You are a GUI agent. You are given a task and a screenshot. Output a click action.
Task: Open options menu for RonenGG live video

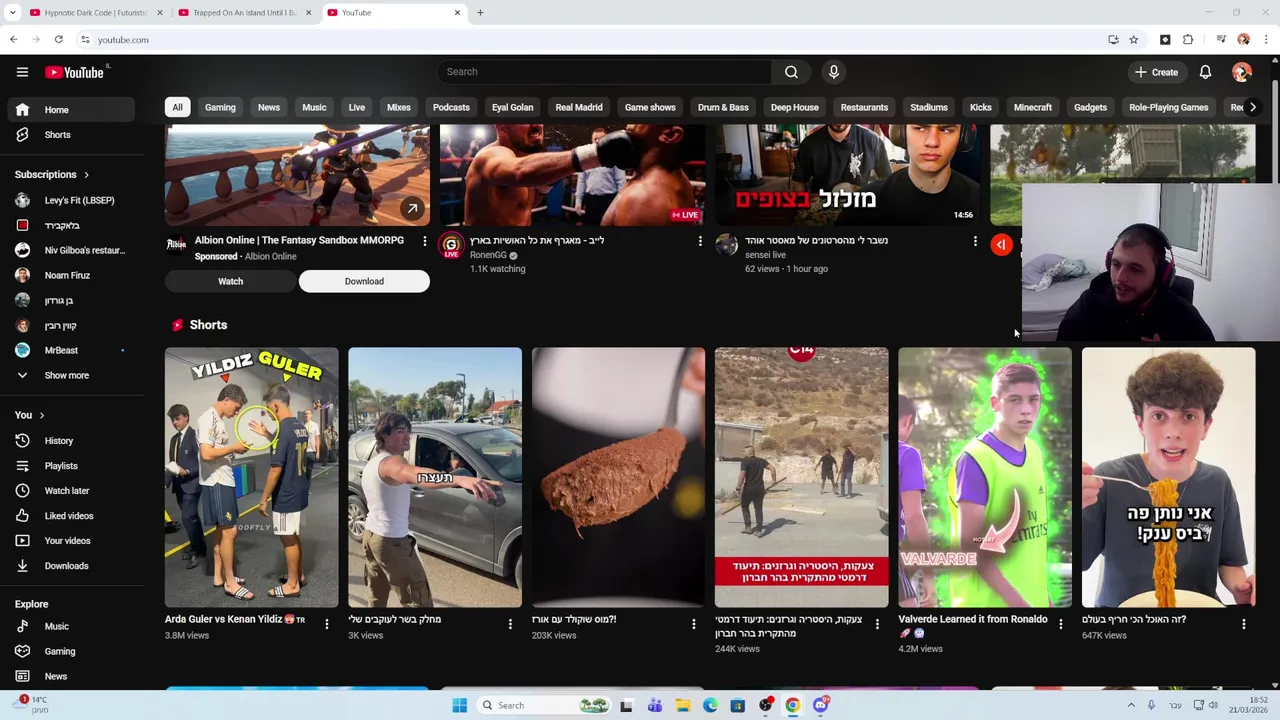pos(700,241)
